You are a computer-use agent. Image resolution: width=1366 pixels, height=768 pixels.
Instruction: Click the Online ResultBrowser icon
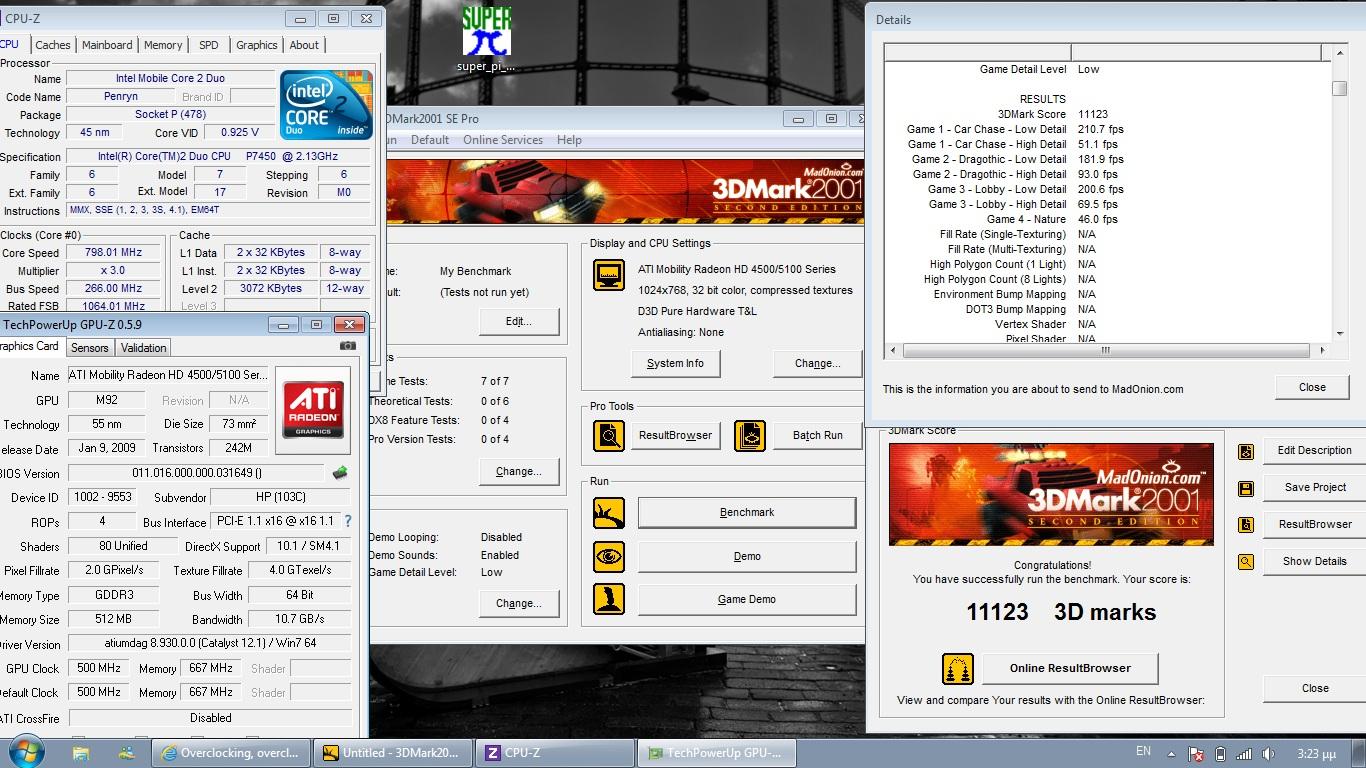click(x=958, y=668)
